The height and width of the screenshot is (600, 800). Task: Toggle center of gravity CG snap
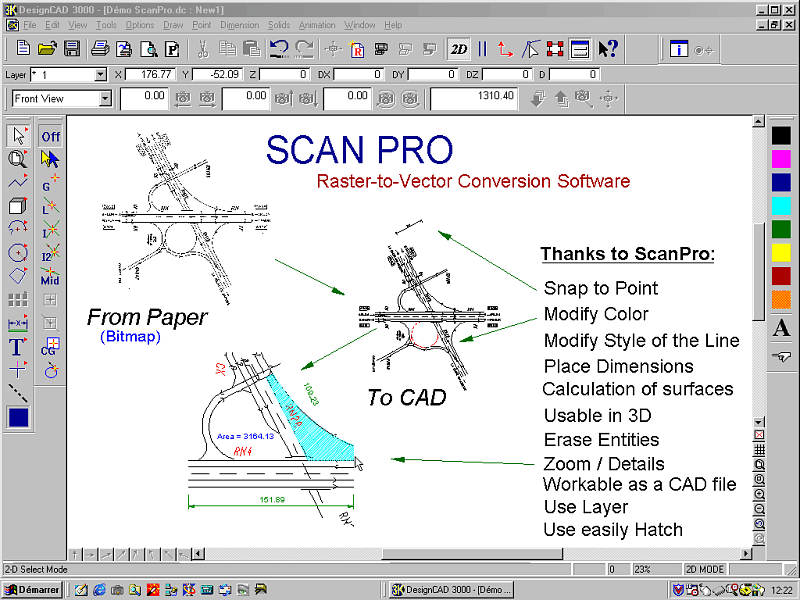(50, 346)
